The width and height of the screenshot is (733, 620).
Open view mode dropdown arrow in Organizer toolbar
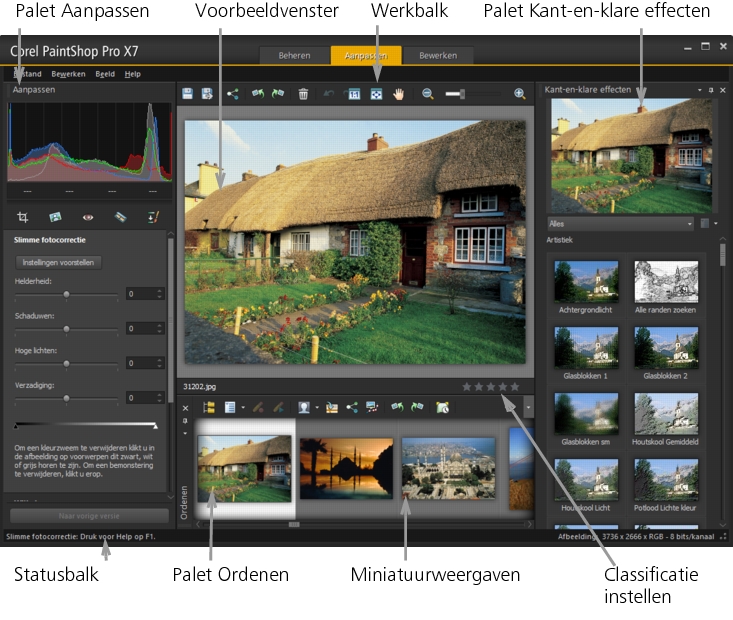pos(243,408)
